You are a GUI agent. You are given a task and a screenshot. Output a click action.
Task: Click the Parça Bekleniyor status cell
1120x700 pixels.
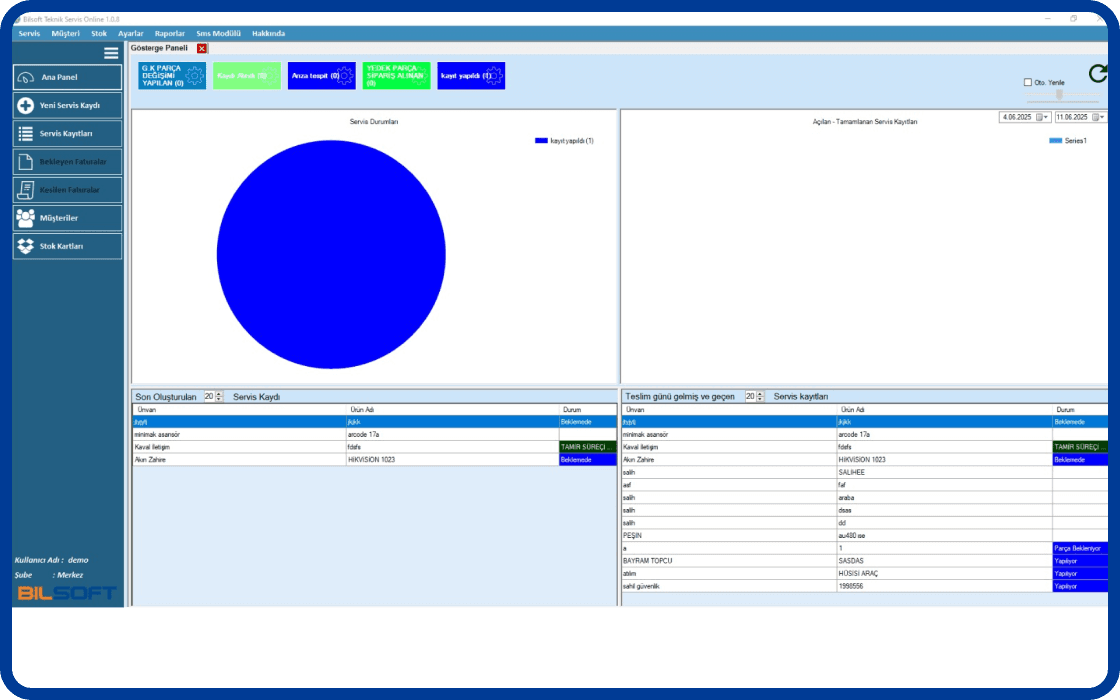pos(1080,549)
